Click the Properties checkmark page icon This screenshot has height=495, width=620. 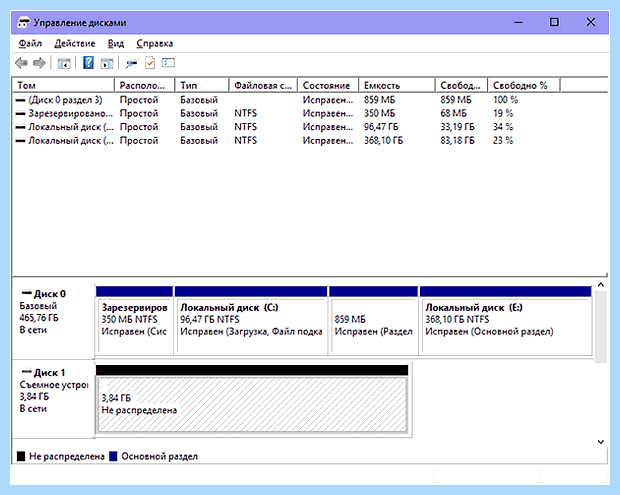(150, 63)
